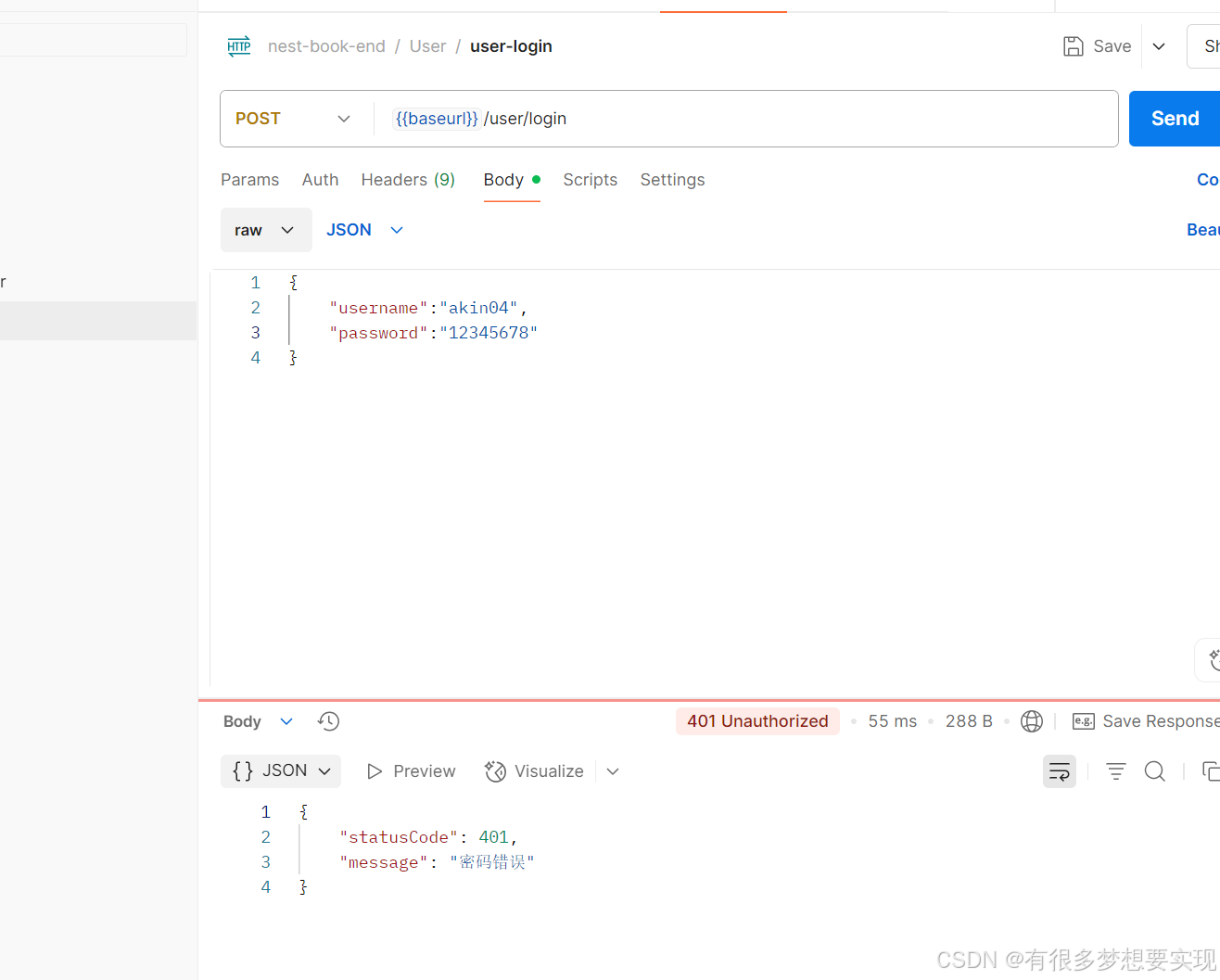Click the 288 B response size
Screen dimensions: 1220x980
[x=969, y=721]
